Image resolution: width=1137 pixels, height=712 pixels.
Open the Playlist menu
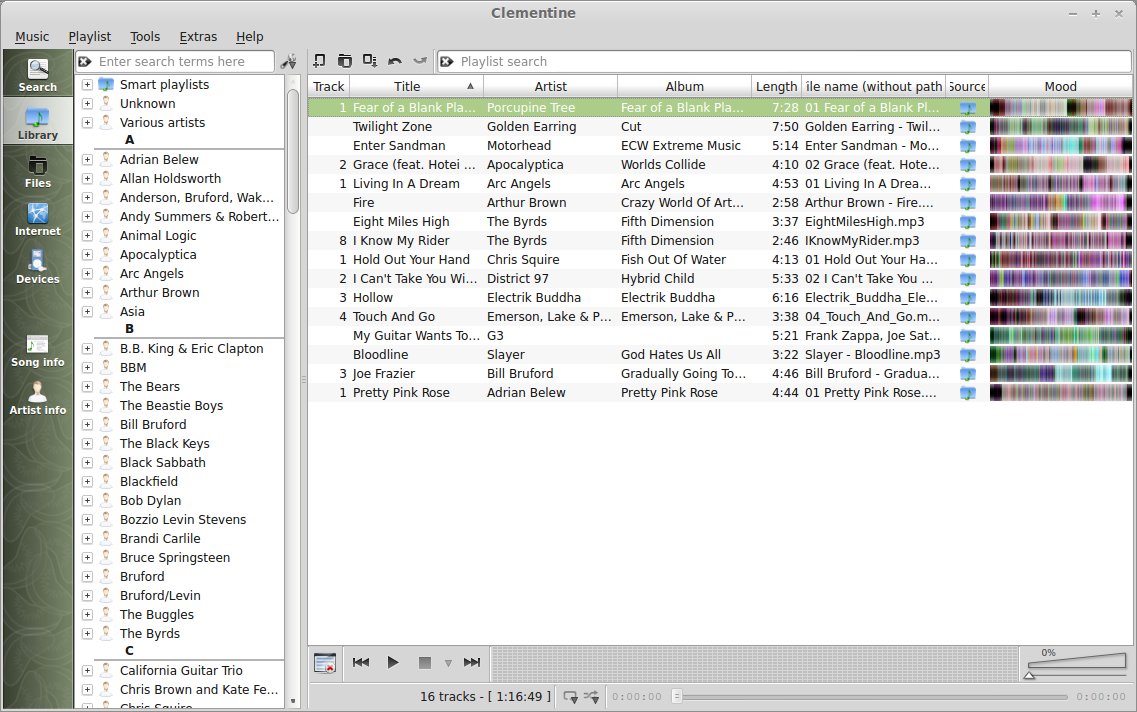(89, 36)
